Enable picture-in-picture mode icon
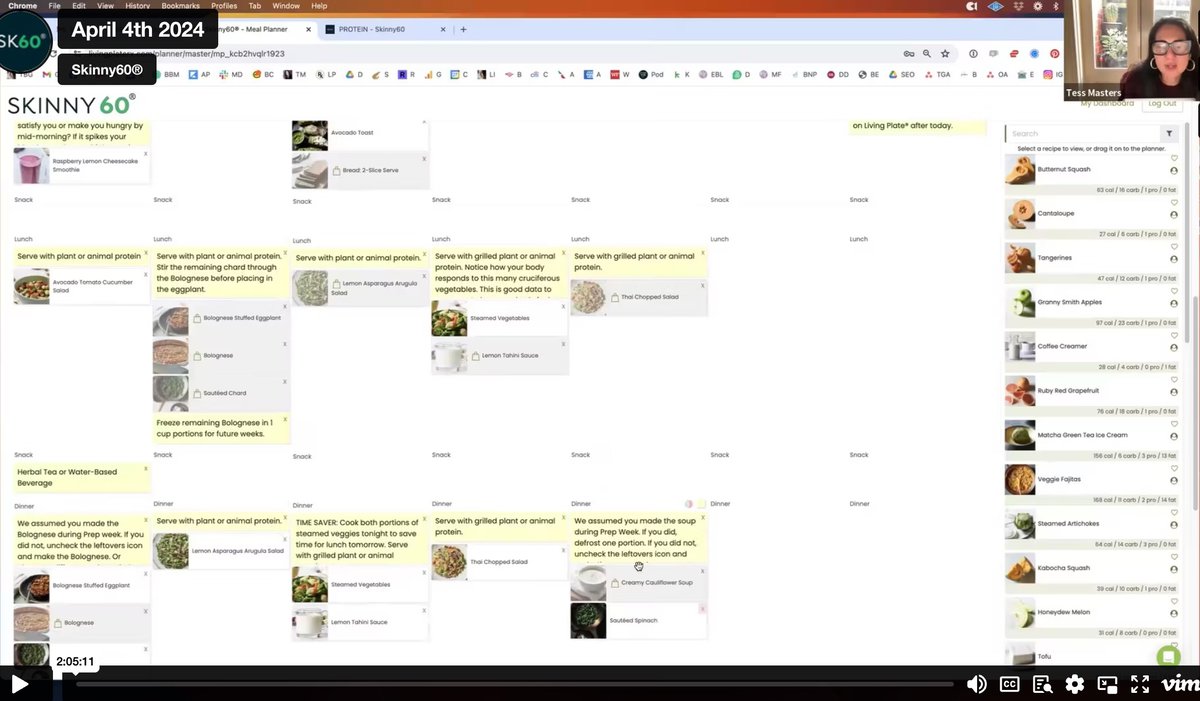The width and height of the screenshot is (1200, 701). [x=1107, y=685]
